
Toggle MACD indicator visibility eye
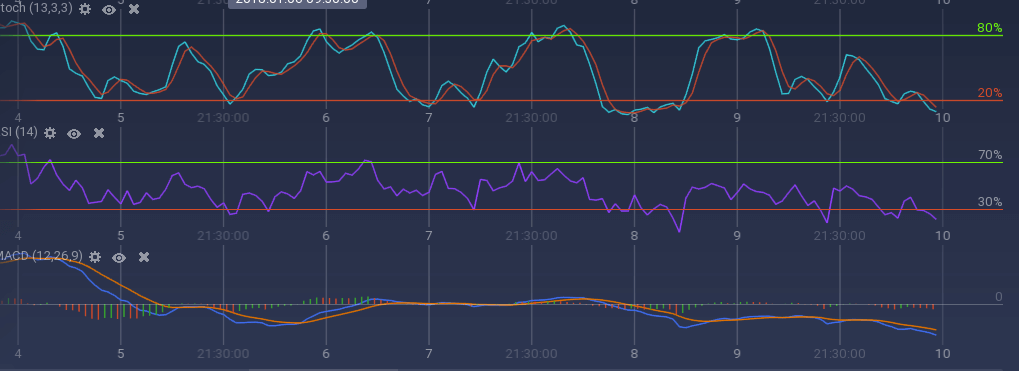pyautogui.click(x=119, y=258)
